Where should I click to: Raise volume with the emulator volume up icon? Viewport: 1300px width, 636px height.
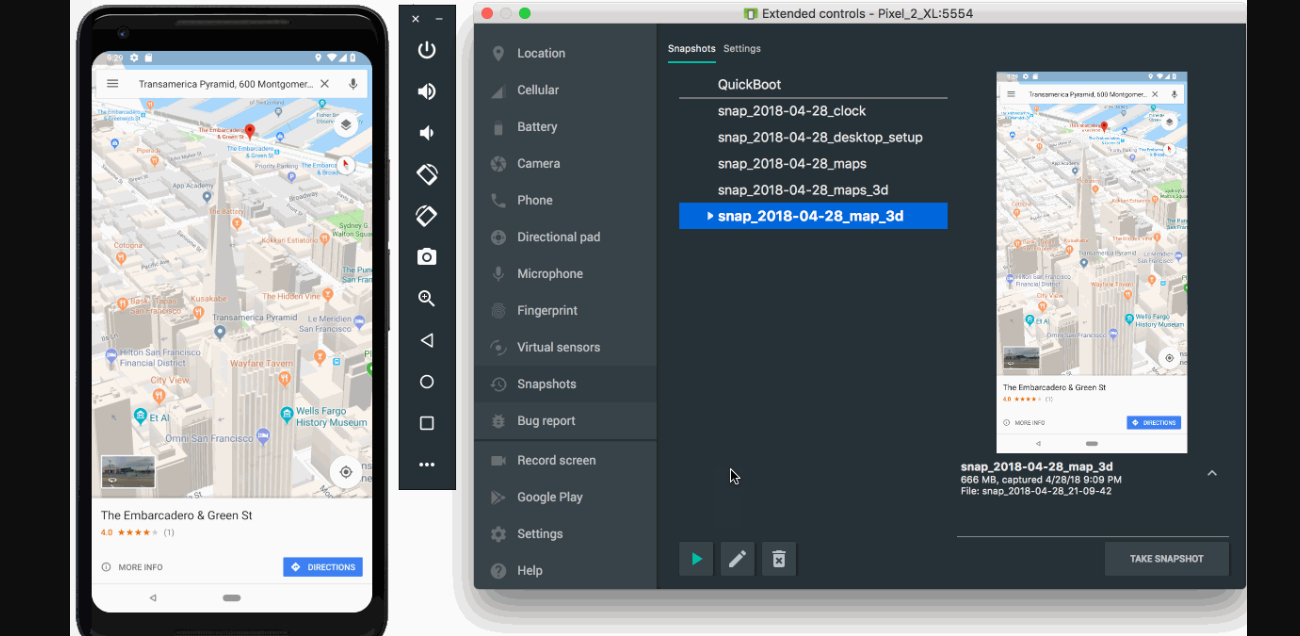click(427, 92)
